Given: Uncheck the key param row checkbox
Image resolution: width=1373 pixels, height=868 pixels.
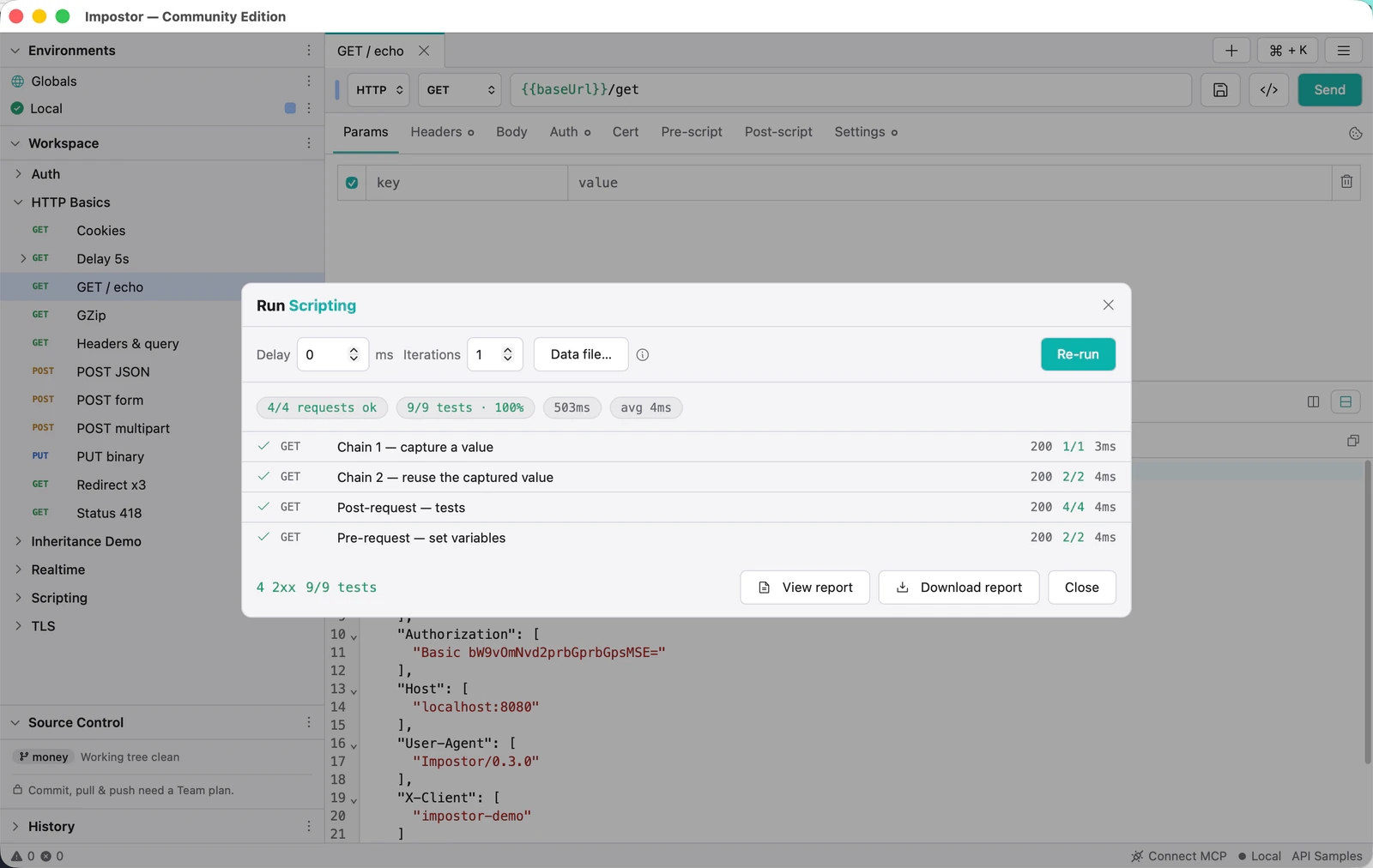Looking at the screenshot, I should [352, 183].
